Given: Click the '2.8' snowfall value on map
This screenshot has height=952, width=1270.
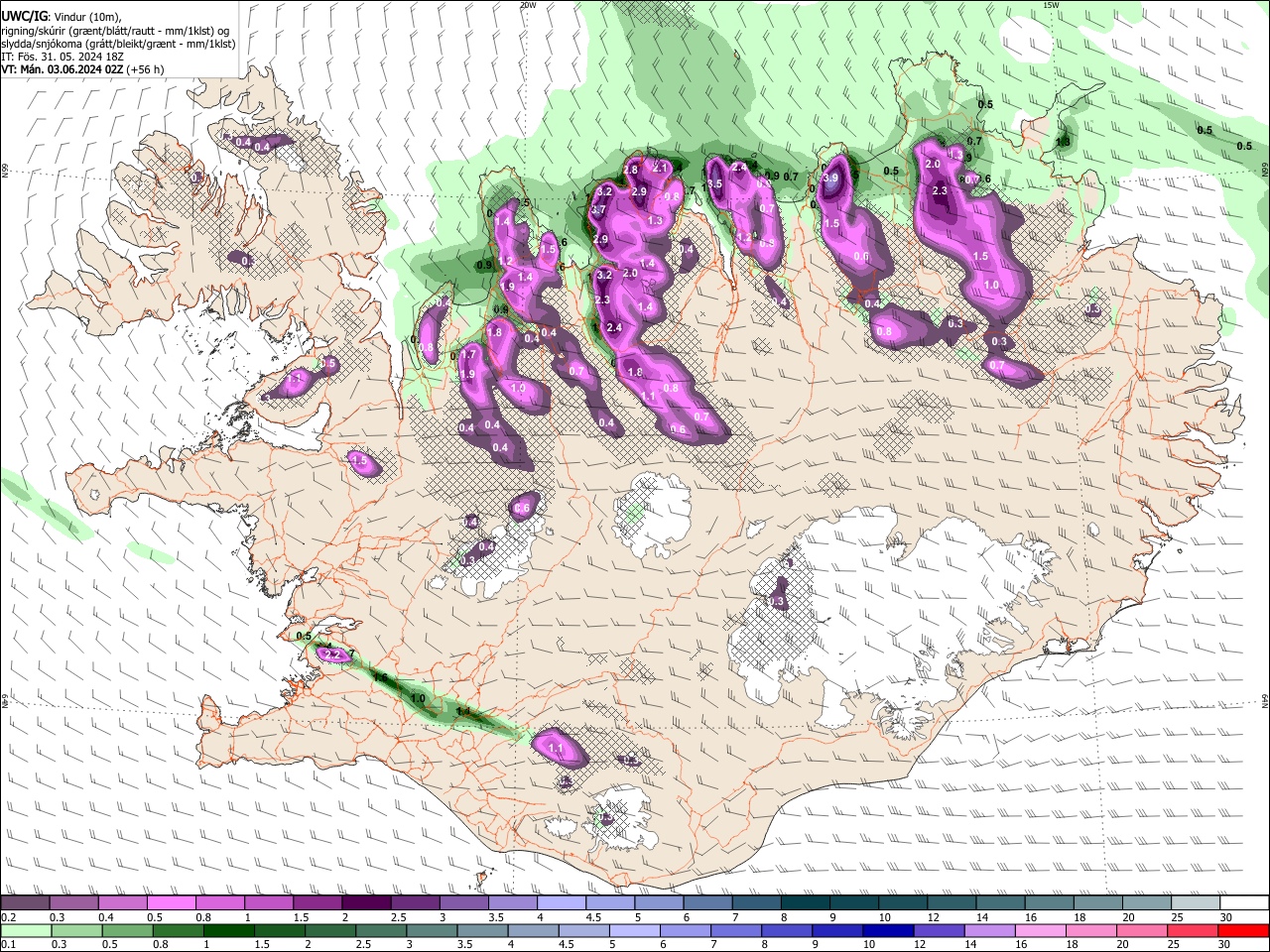Looking at the screenshot, I should point(630,171).
